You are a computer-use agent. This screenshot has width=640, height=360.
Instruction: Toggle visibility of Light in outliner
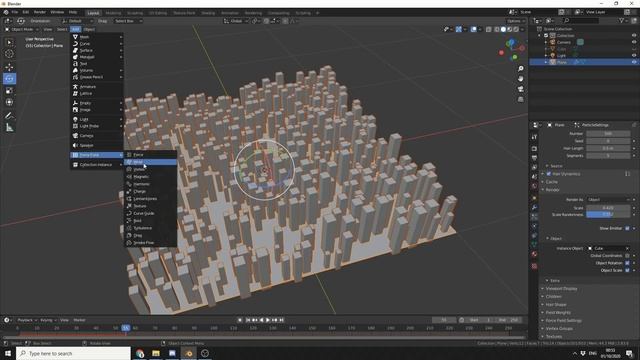[634, 56]
